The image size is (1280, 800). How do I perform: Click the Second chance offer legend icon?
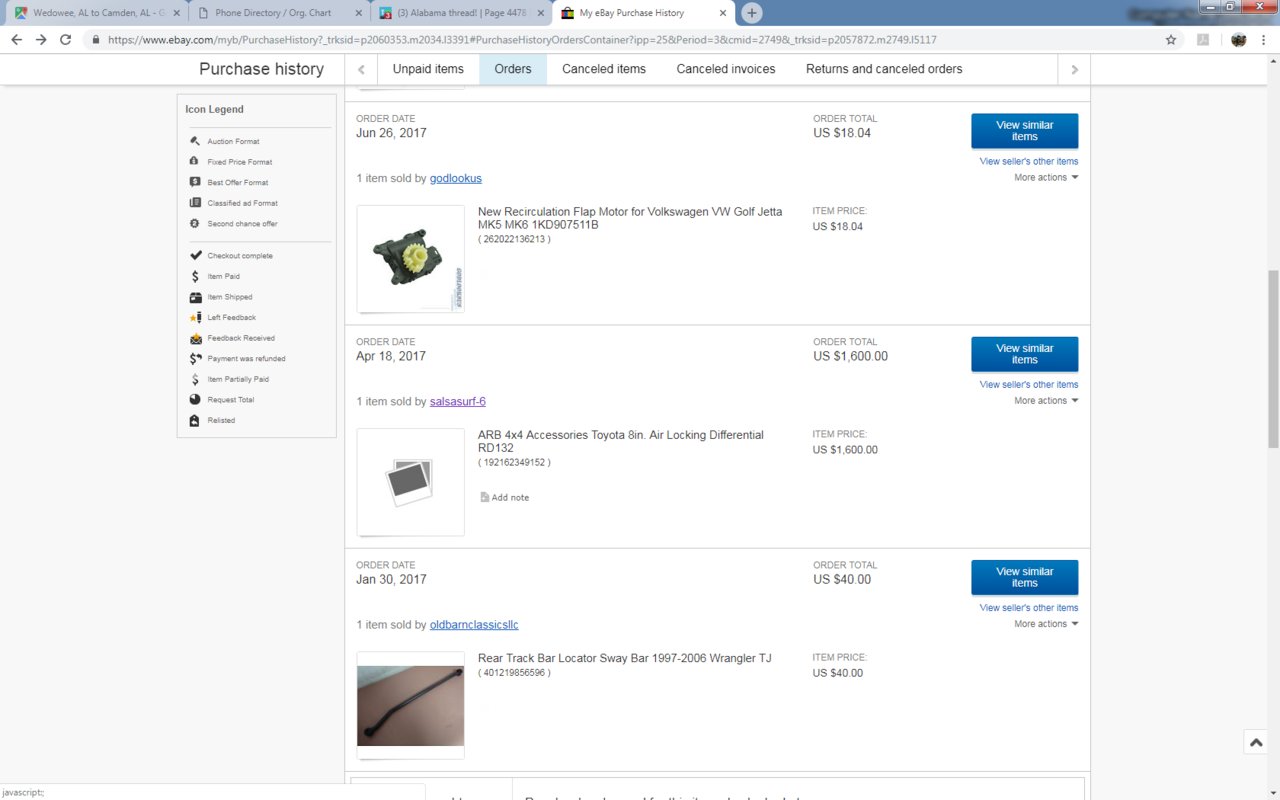click(195, 223)
